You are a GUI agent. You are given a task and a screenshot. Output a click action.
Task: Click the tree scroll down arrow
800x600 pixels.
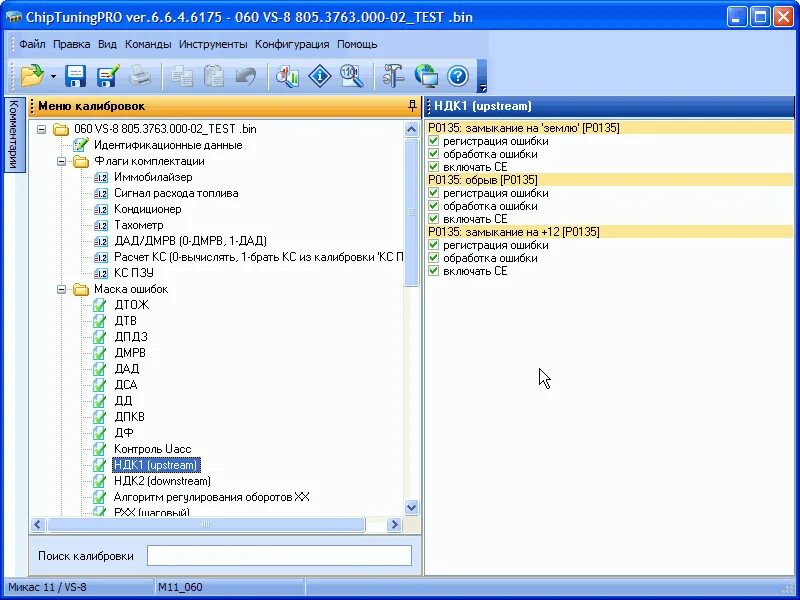[411, 507]
